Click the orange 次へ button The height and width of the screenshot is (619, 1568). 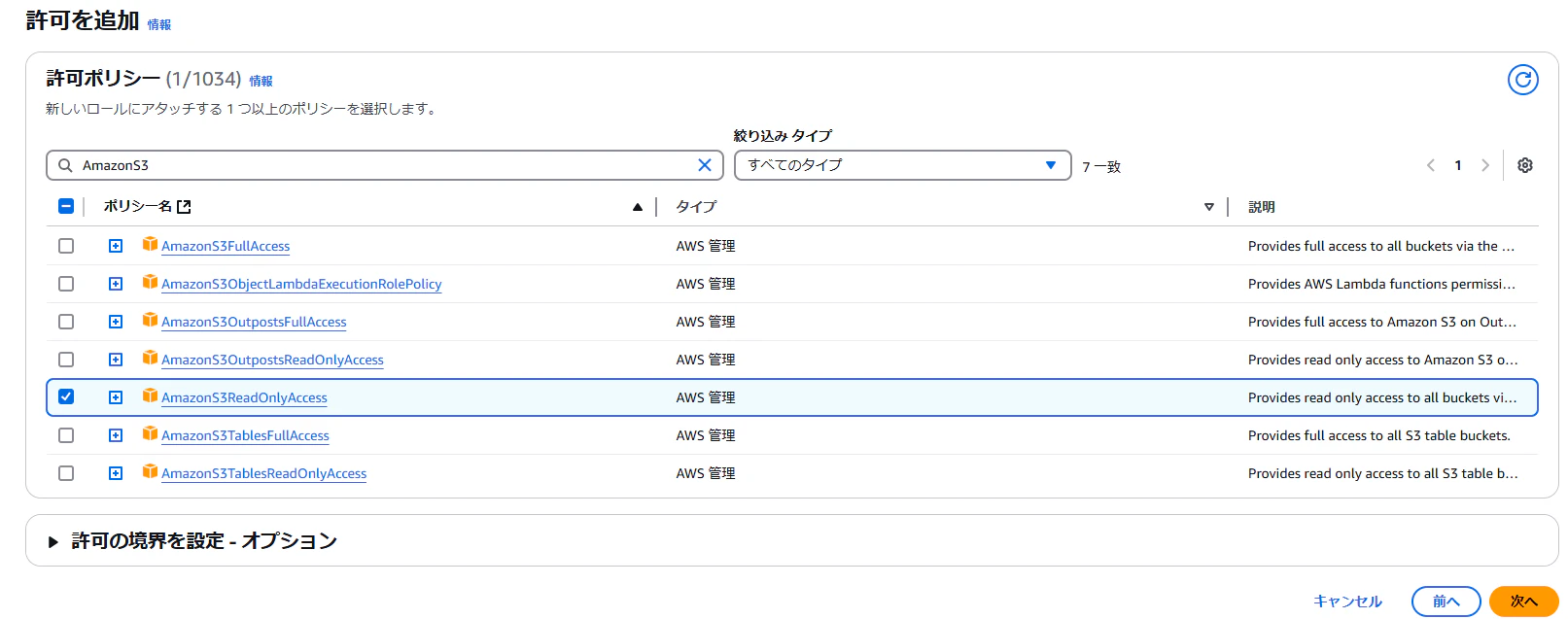click(1523, 602)
